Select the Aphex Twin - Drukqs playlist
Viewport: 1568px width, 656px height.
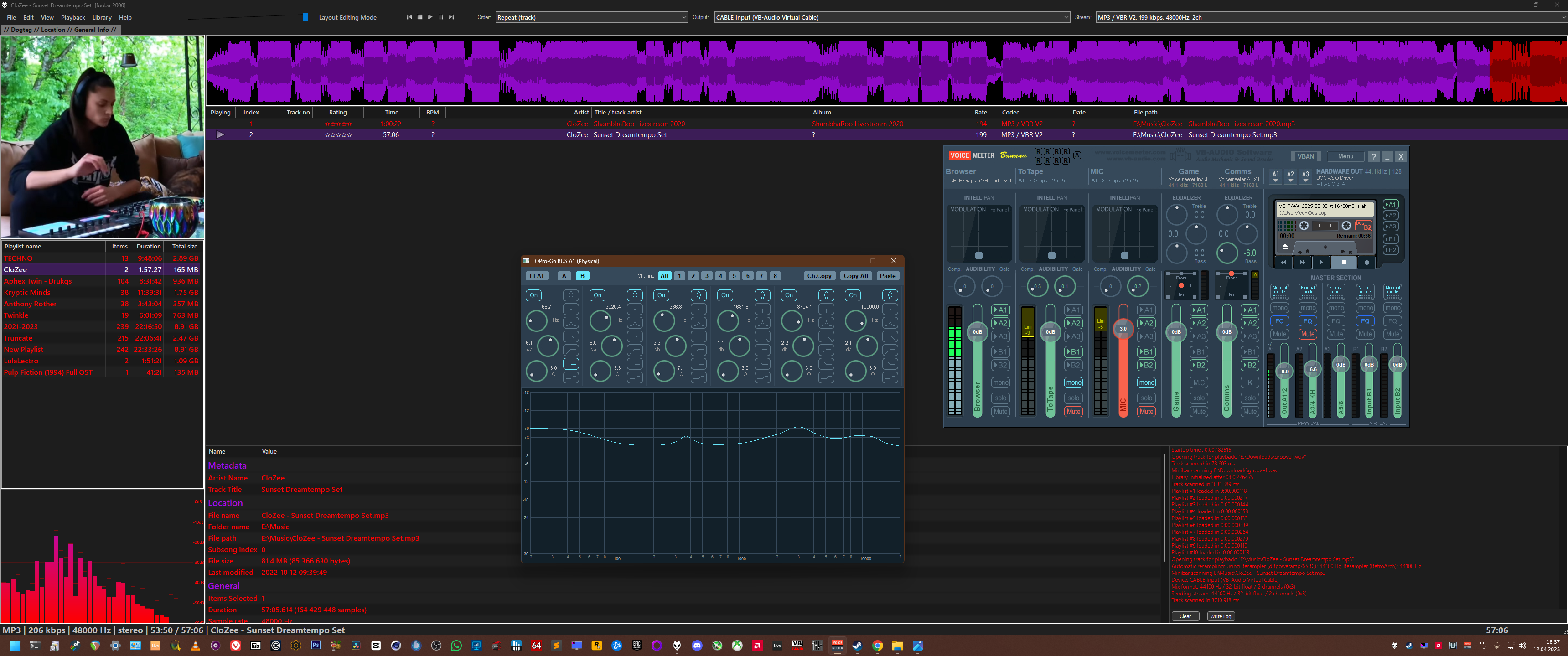pyautogui.click(x=38, y=281)
